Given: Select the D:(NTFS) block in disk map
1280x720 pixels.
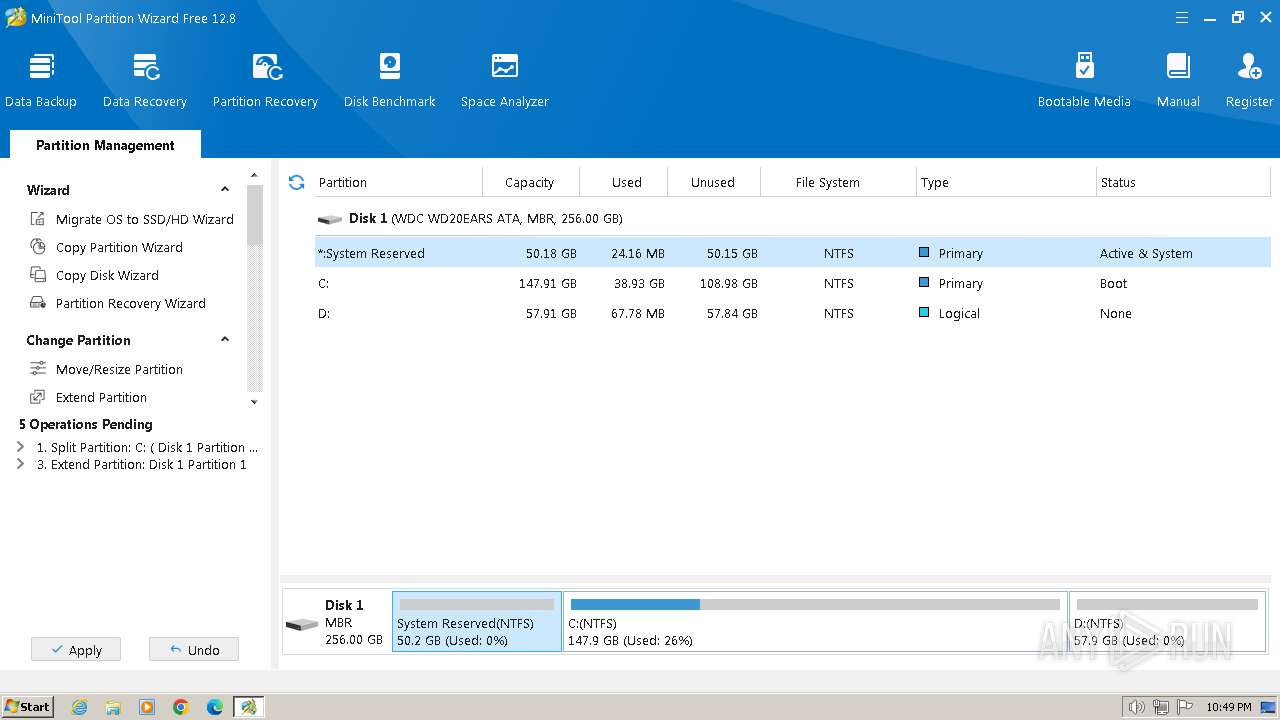Looking at the screenshot, I should tap(1168, 621).
